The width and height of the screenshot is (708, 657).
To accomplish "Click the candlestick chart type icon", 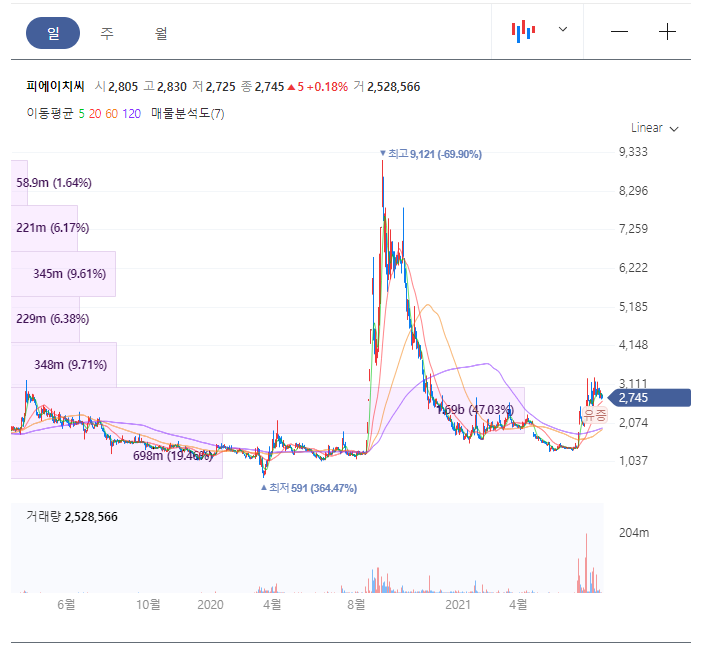I will click(523, 31).
